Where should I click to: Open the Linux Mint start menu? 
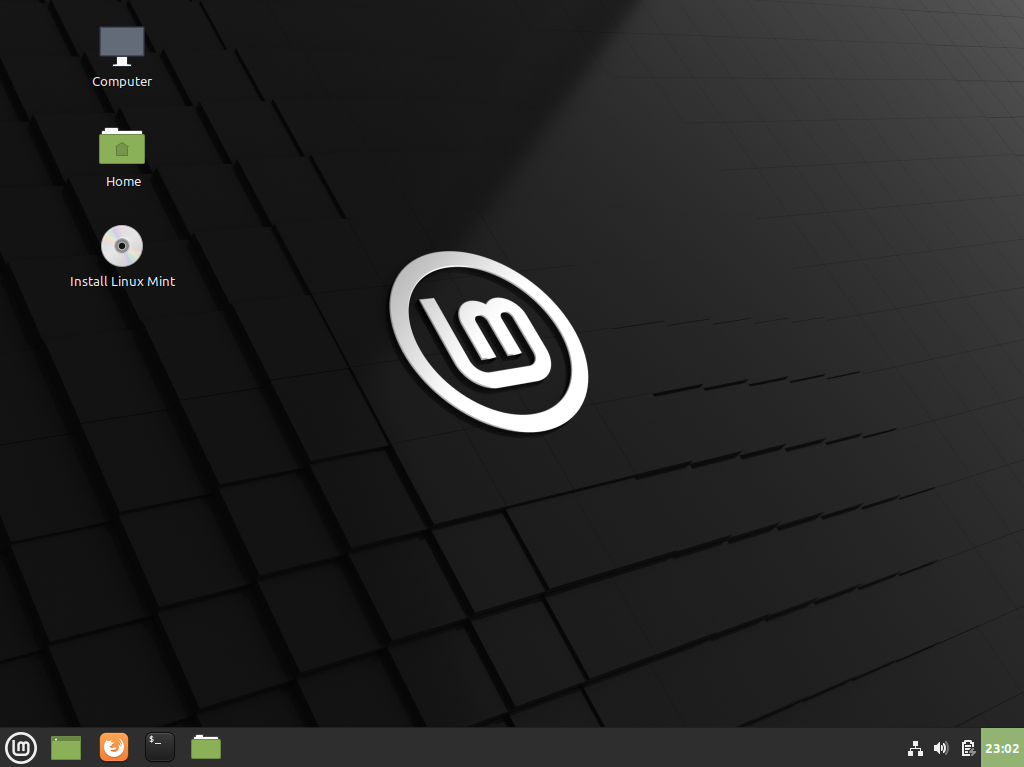(21, 747)
